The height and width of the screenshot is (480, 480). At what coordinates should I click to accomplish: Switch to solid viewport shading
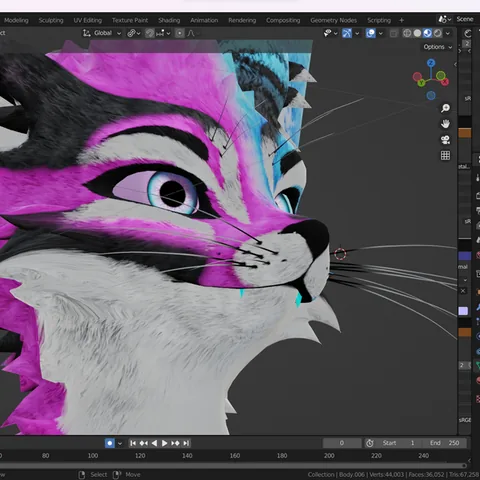coord(417,33)
